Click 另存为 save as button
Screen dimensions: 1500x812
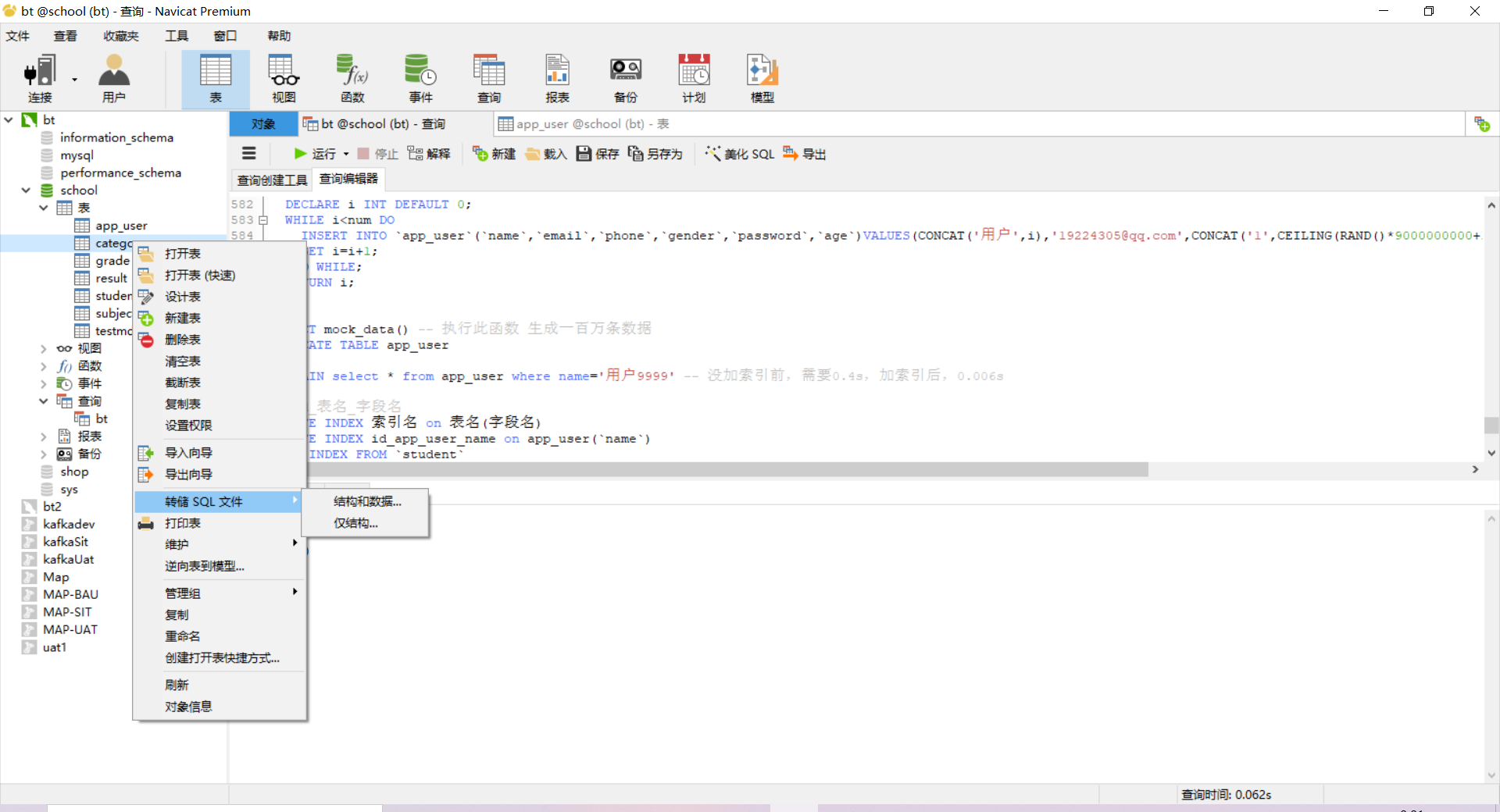(655, 154)
